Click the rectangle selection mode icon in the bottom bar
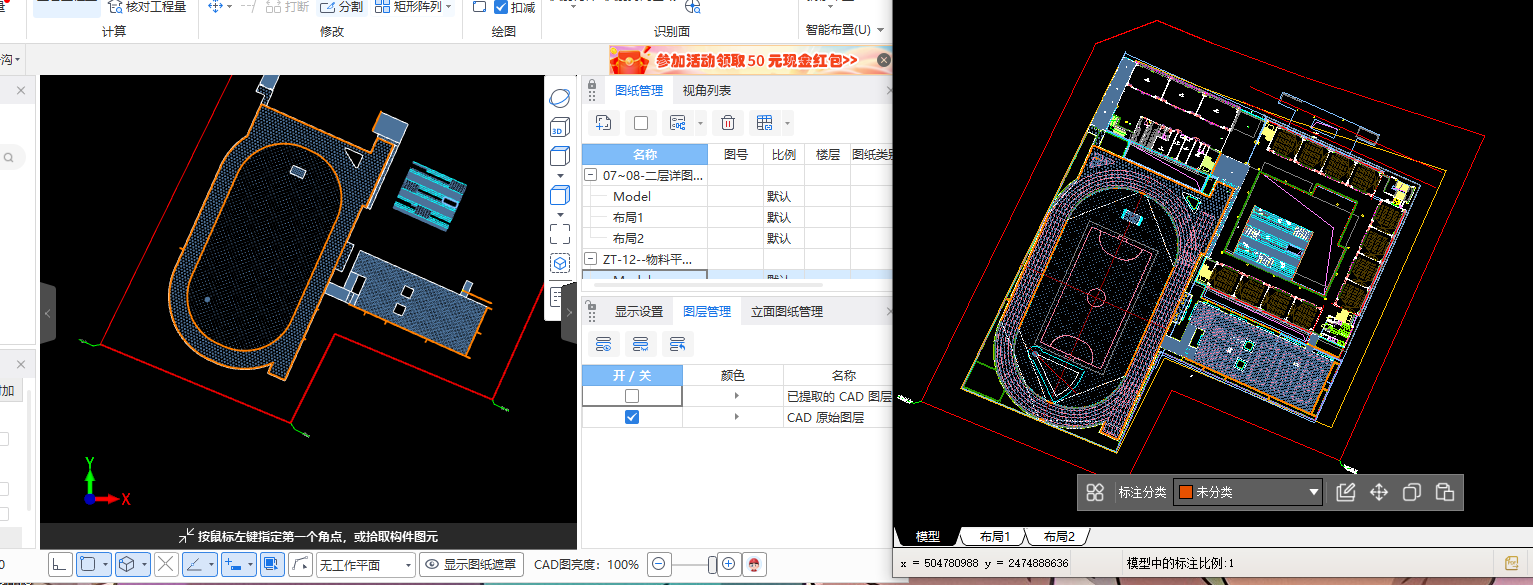This screenshot has height=585, width=1533. click(x=88, y=564)
